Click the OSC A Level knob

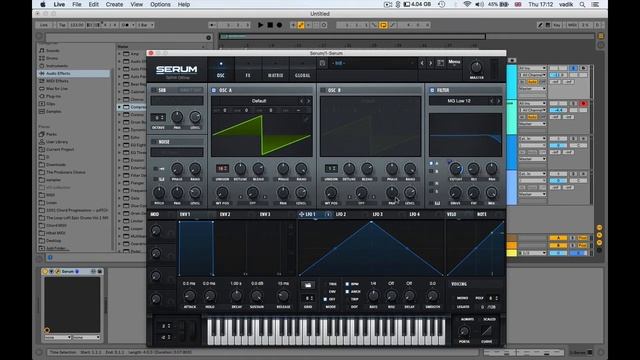point(301,192)
